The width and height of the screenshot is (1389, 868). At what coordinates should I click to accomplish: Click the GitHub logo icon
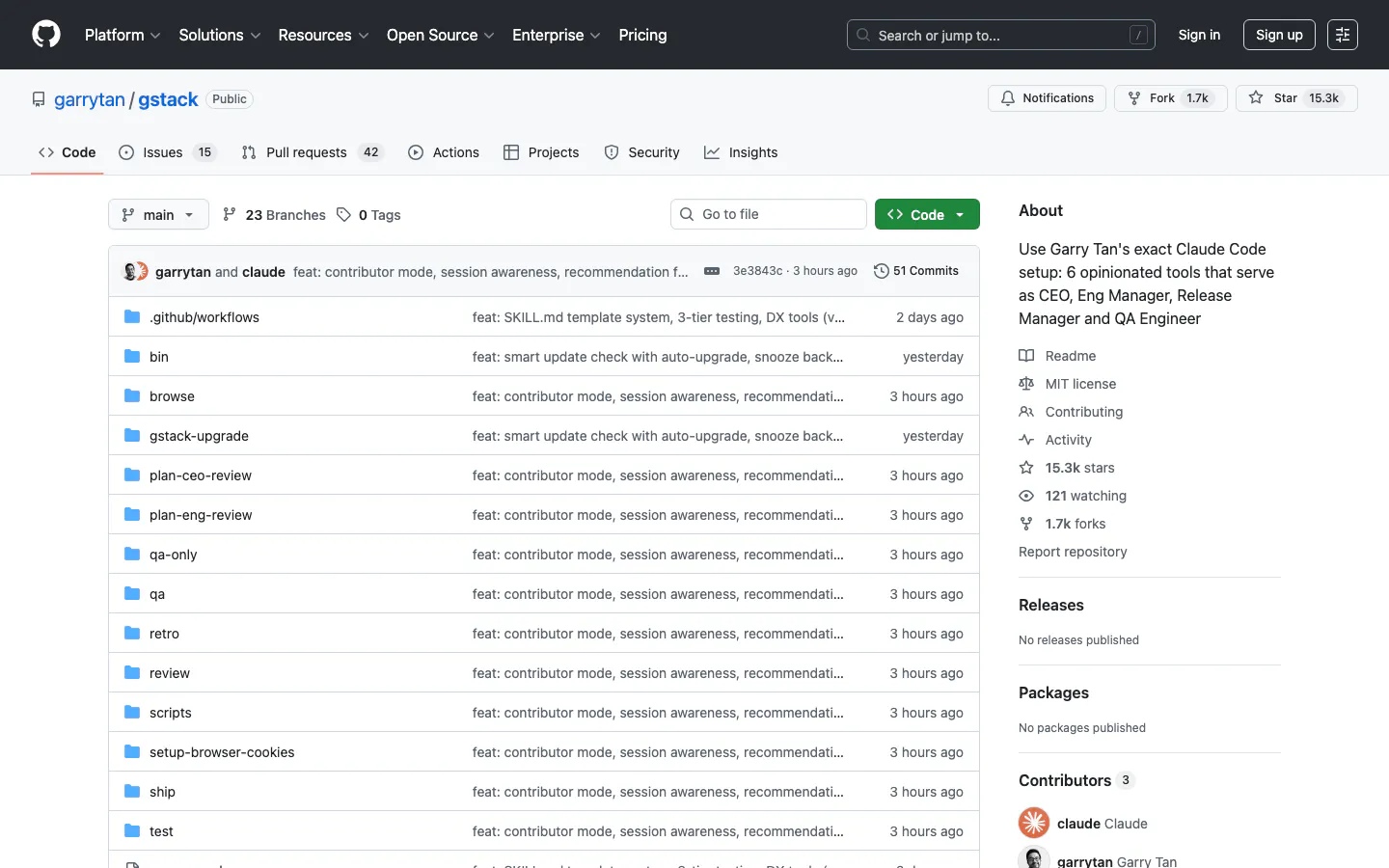pos(46,35)
